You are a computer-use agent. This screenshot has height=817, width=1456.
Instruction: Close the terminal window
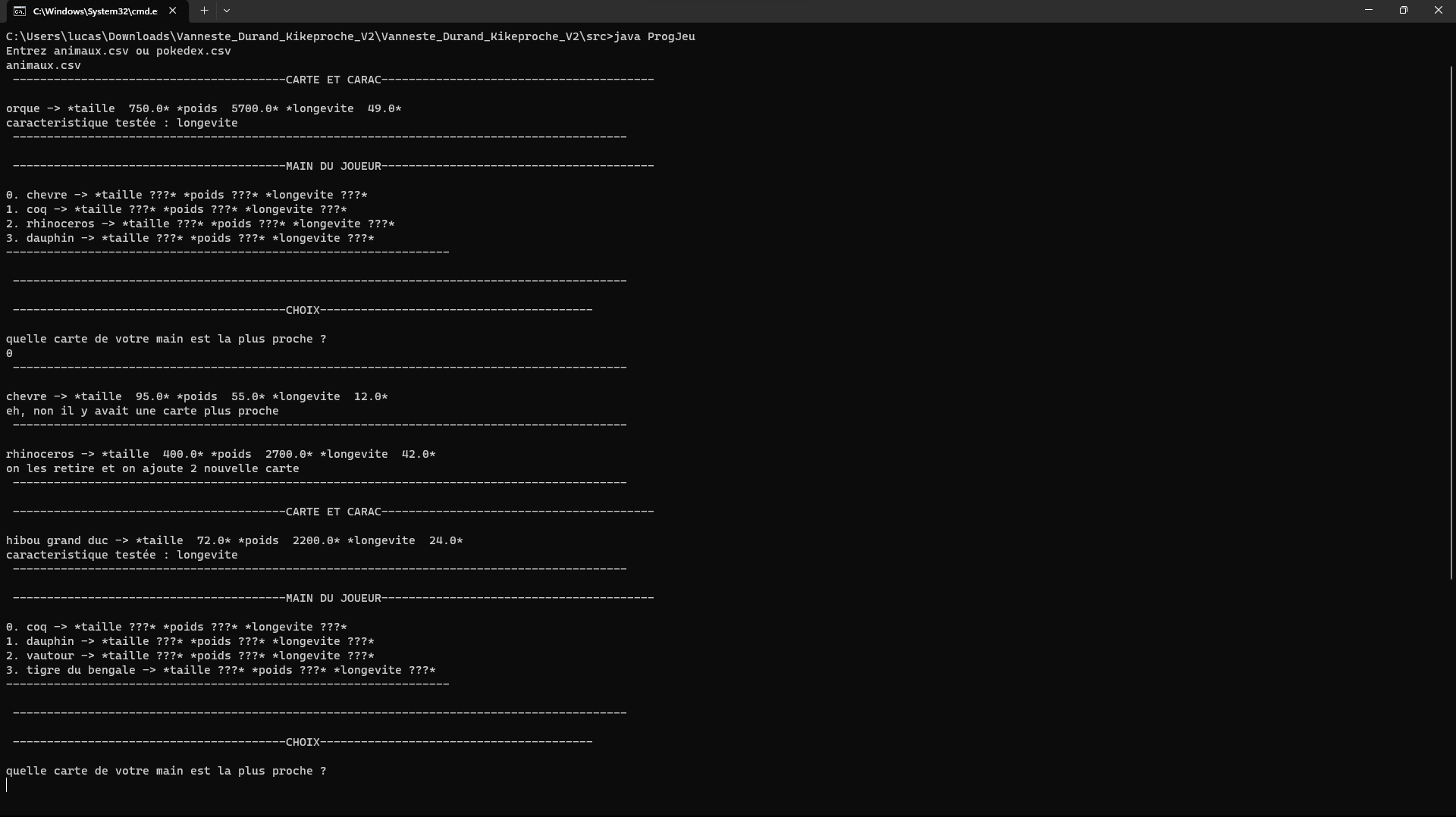[x=1439, y=10]
